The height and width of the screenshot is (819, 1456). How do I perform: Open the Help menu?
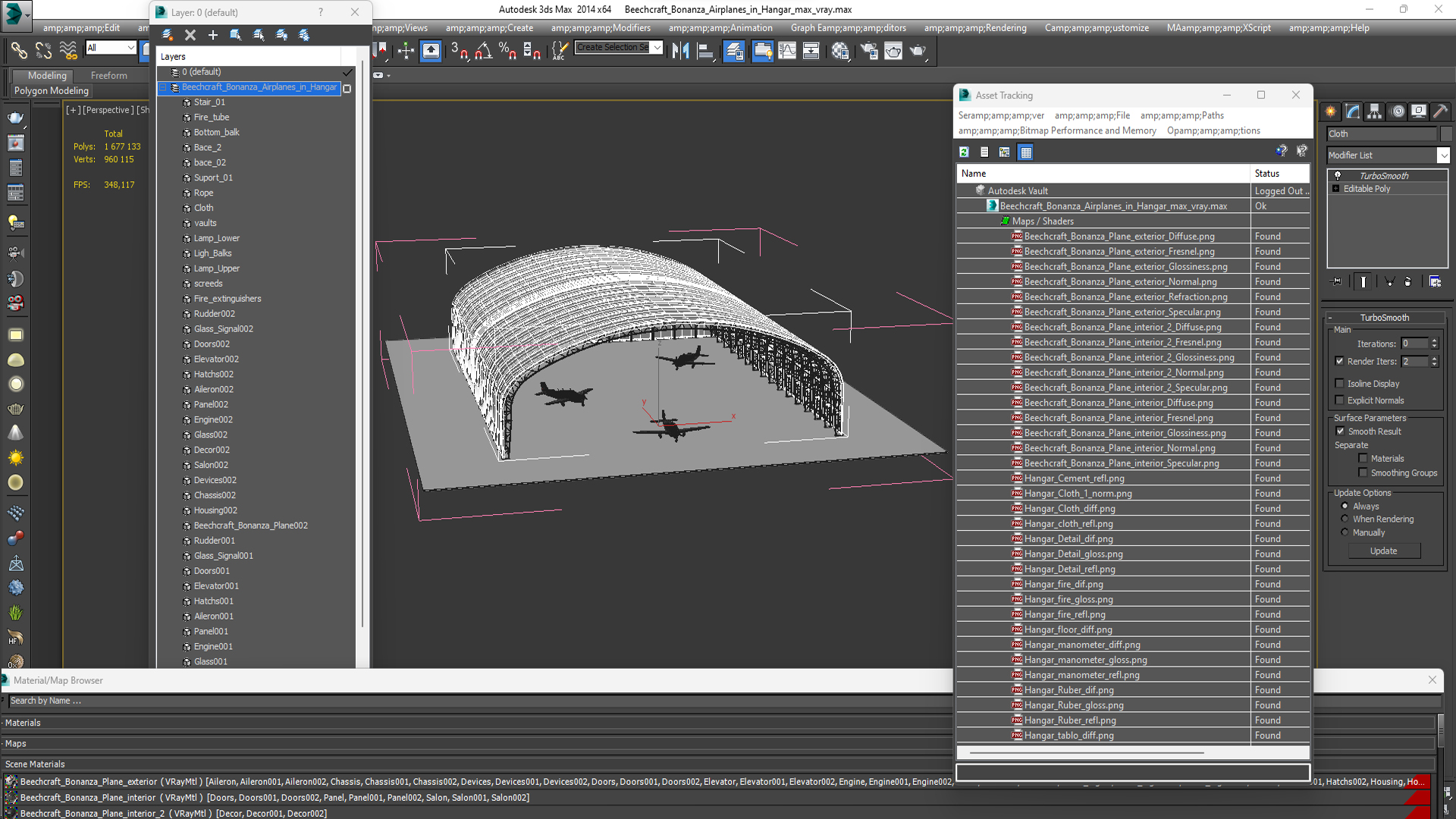tap(1329, 28)
